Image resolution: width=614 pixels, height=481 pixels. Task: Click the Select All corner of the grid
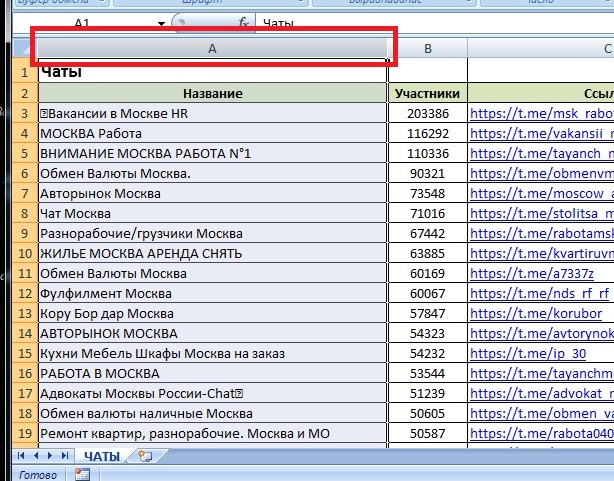tap(24, 49)
